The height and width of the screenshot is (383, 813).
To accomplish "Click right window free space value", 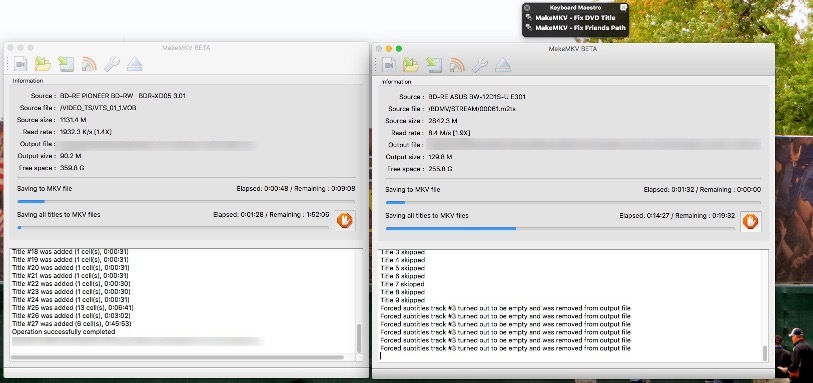I will point(441,169).
